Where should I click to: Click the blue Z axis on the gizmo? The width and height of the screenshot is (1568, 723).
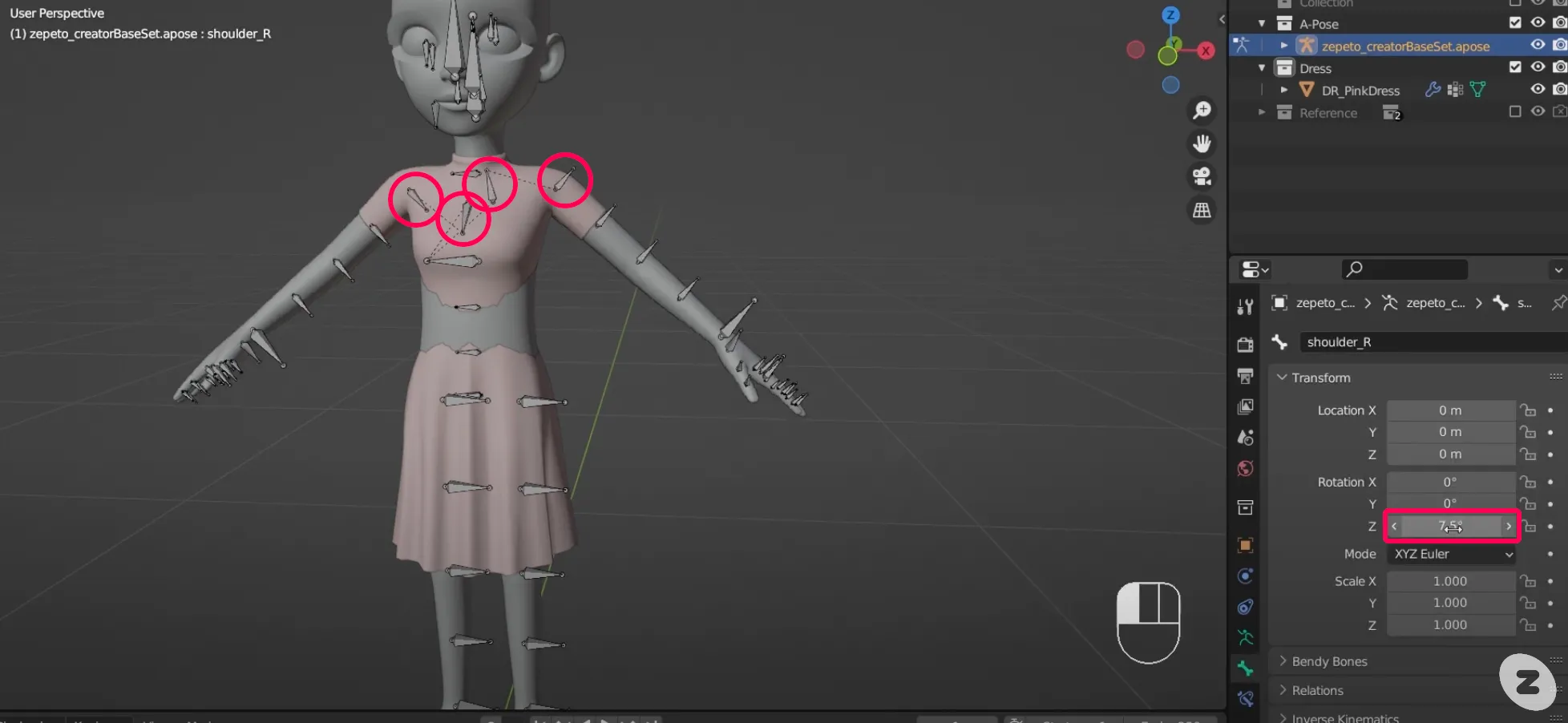(x=1171, y=15)
